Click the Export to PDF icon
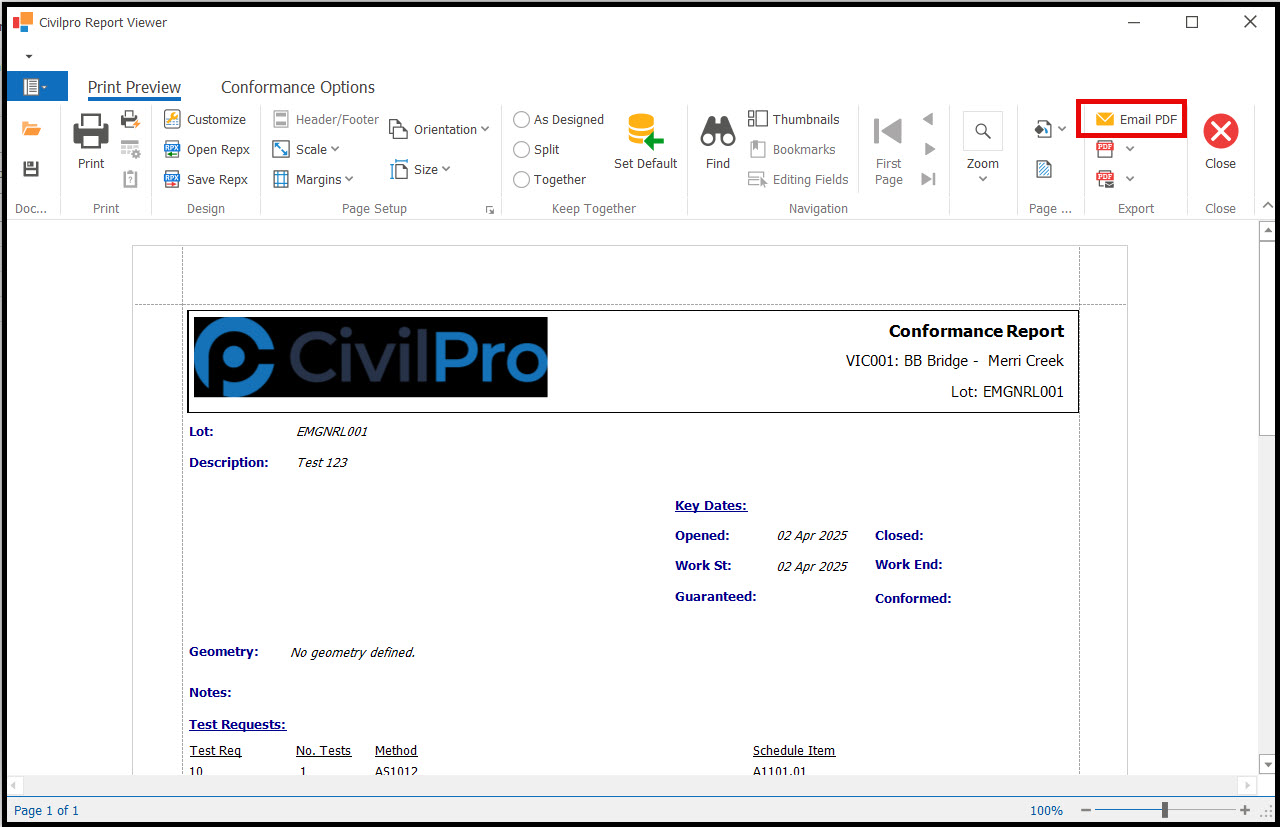The image size is (1280, 827). 1105,149
